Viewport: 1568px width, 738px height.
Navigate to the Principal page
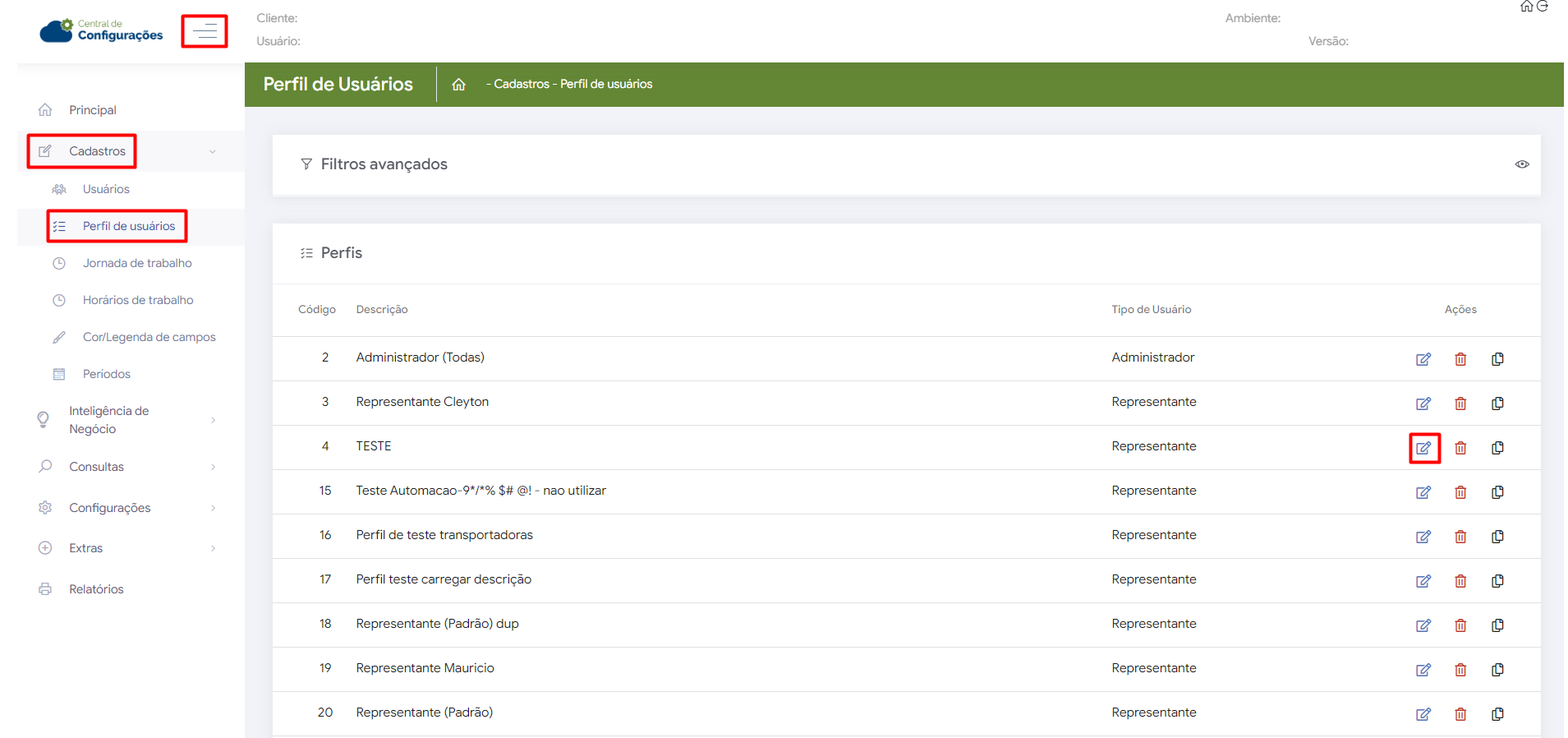tap(92, 110)
